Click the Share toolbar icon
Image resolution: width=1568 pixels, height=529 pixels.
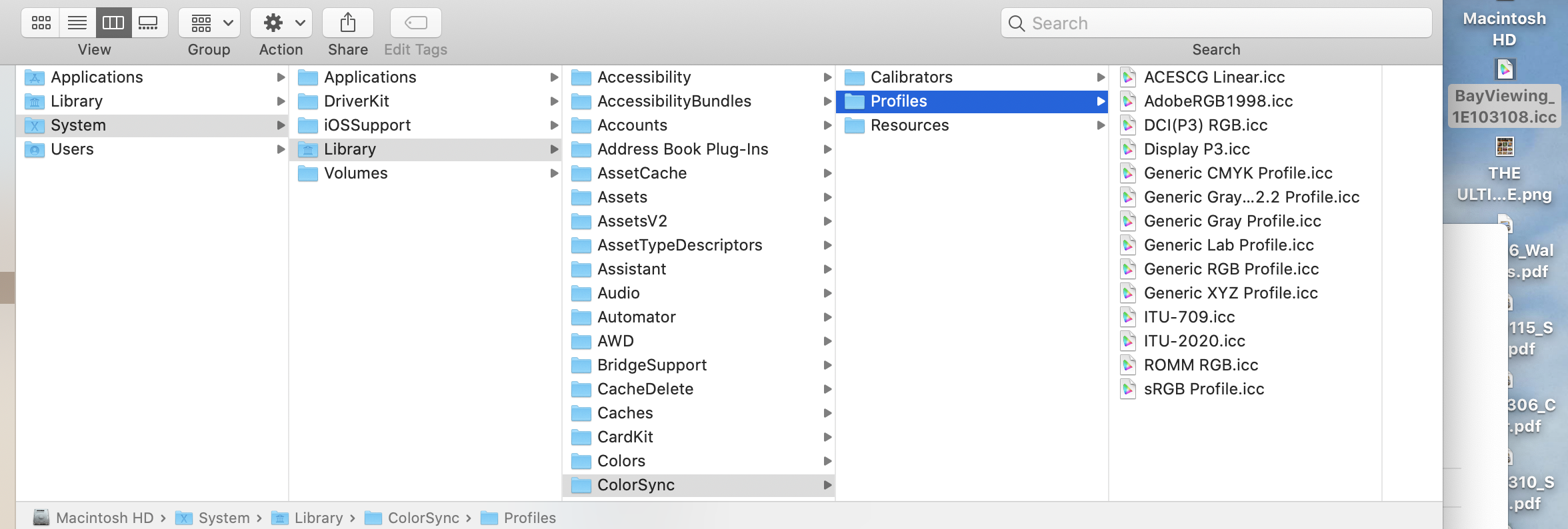[347, 23]
